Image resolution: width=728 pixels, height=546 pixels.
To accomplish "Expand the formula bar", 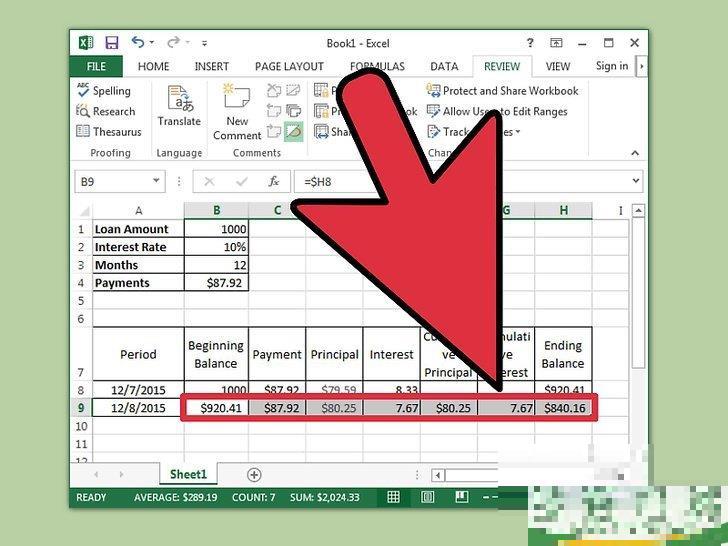I will pyautogui.click(x=636, y=182).
